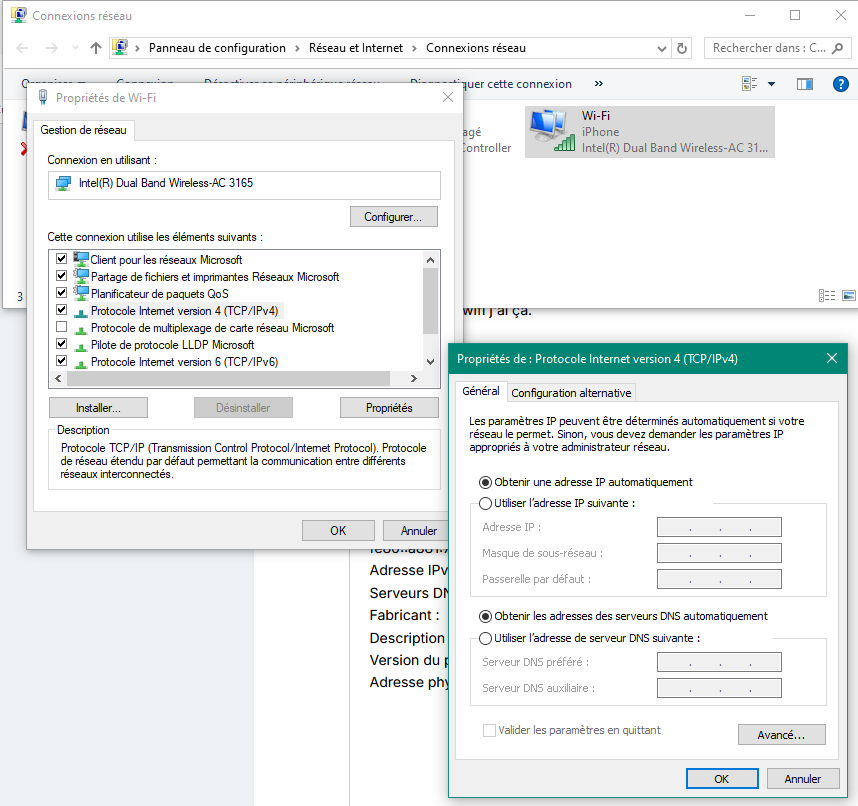This screenshot has height=806, width=858.
Task: Click the search magnifier icon
Action: tap(837, 48)
